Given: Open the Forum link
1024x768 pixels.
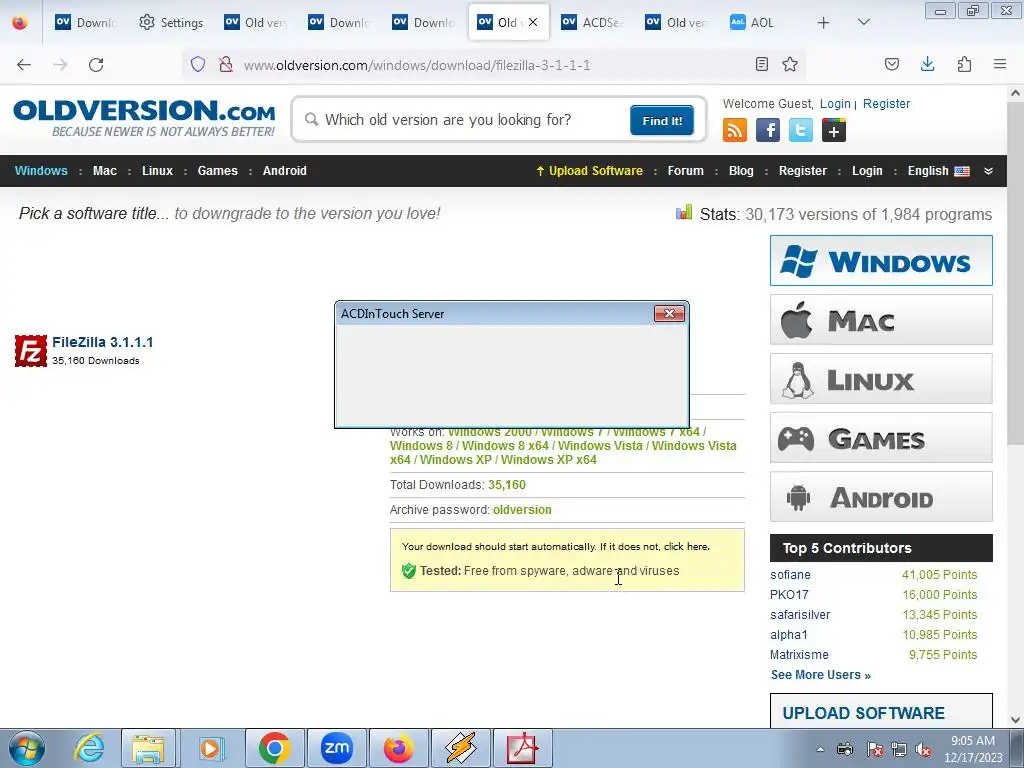Looking at the screenshot, I should coord(686,171).
